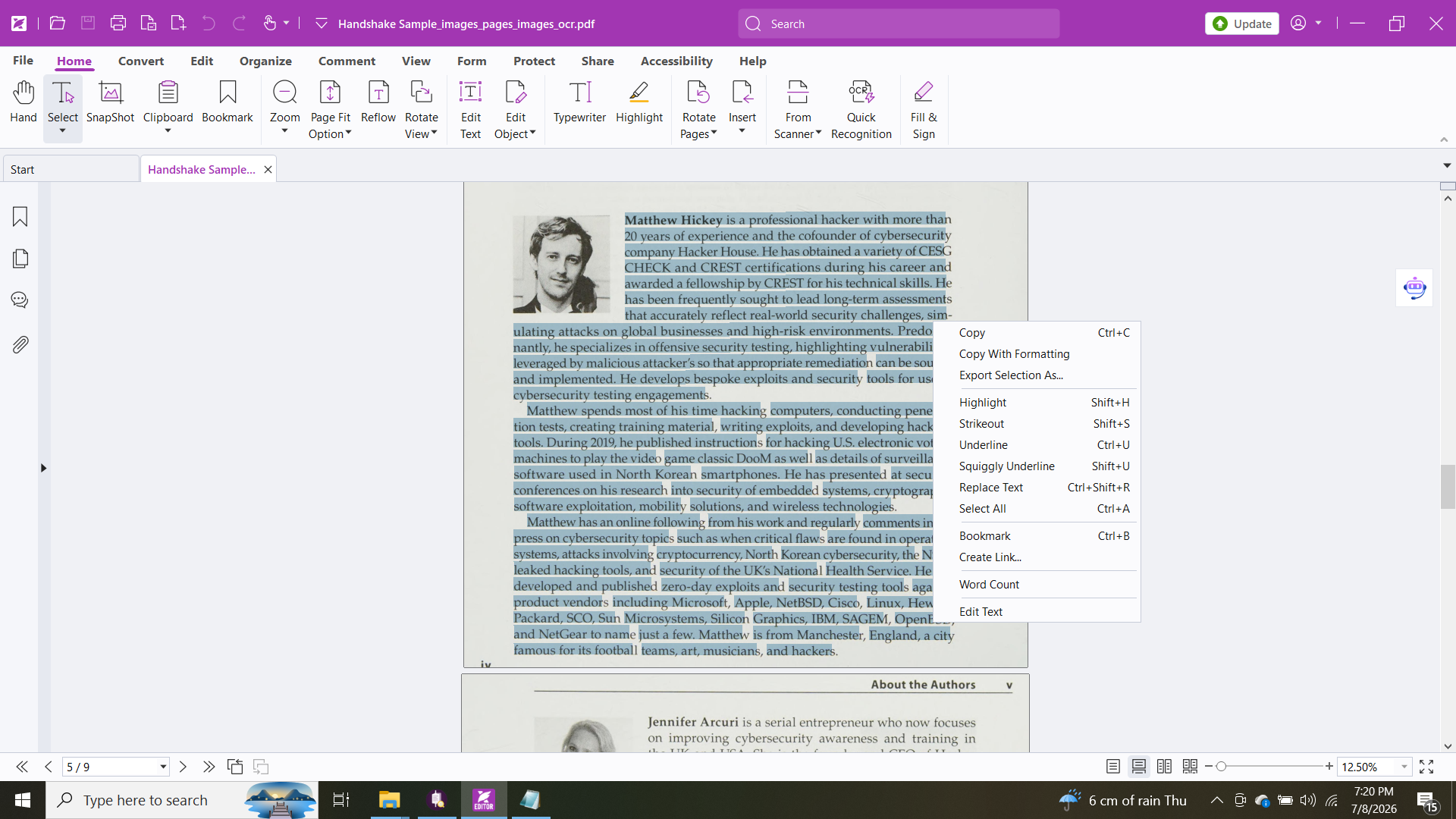Toggle continuous facing view mode

(x=1191, y=767)
